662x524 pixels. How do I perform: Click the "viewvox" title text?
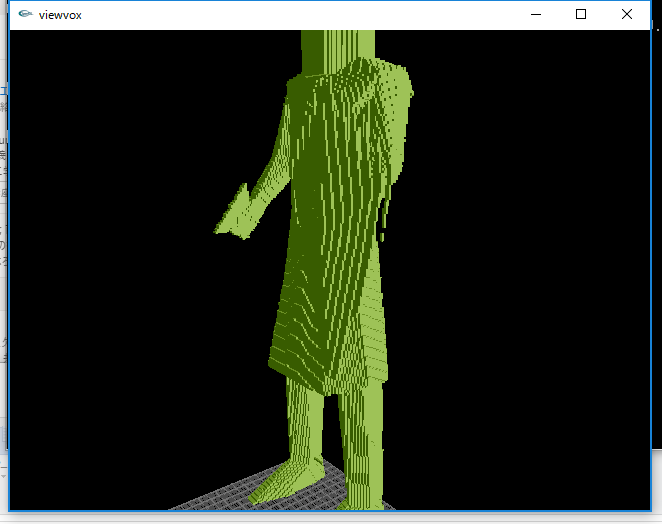(x=62, y=14)
